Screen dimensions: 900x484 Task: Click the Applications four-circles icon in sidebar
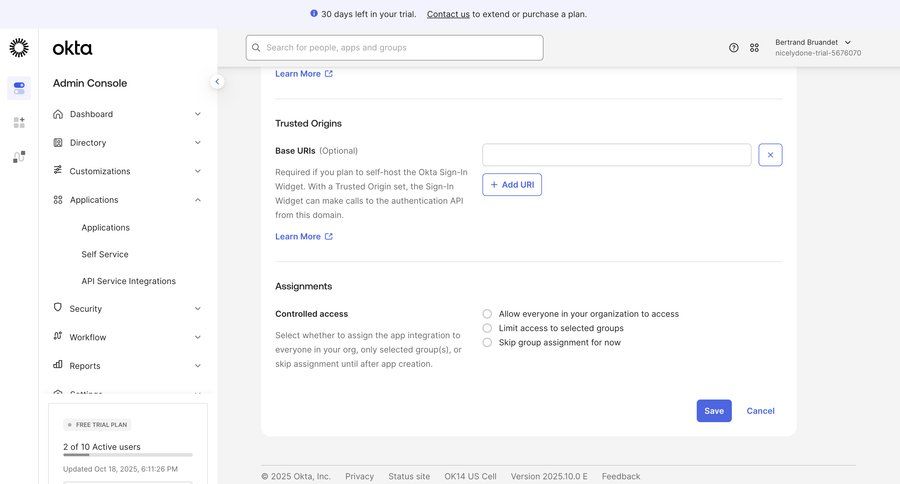(58, 200)
